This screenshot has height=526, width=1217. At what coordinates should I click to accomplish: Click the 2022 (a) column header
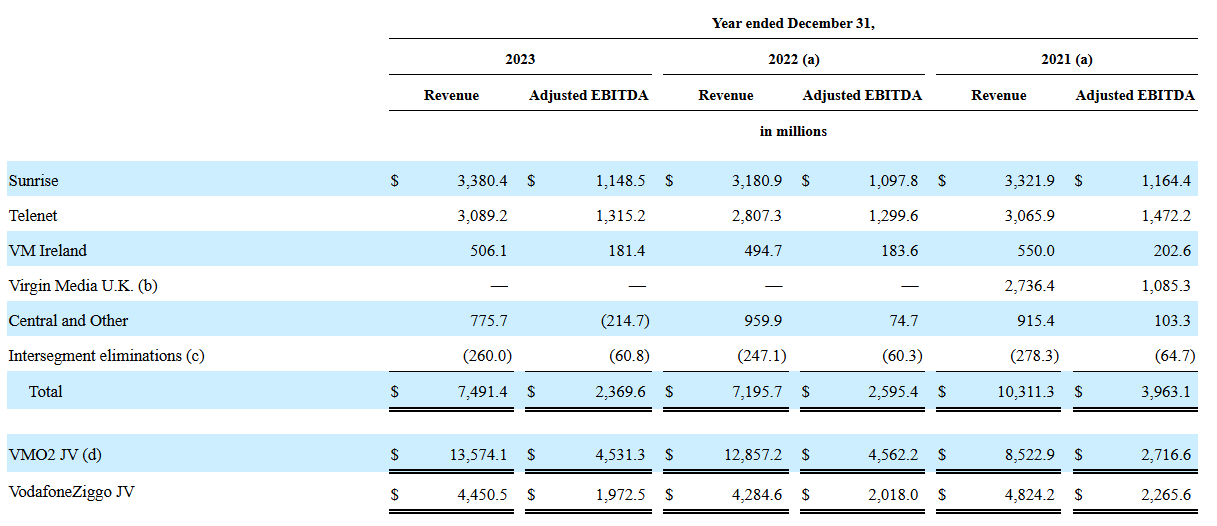793,59
